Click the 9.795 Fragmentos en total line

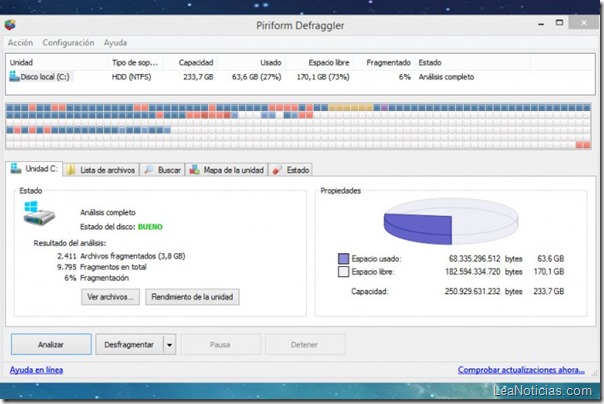coord(102,267)
